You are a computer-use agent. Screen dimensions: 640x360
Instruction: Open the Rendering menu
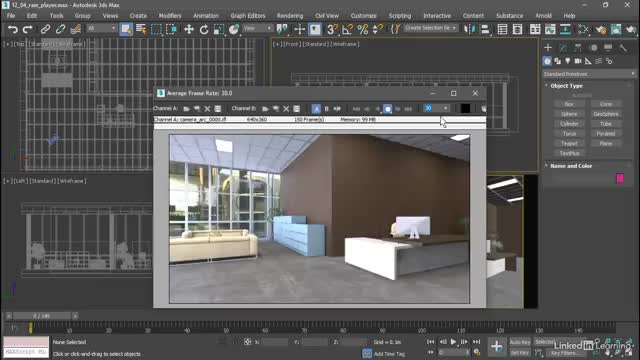290,16
